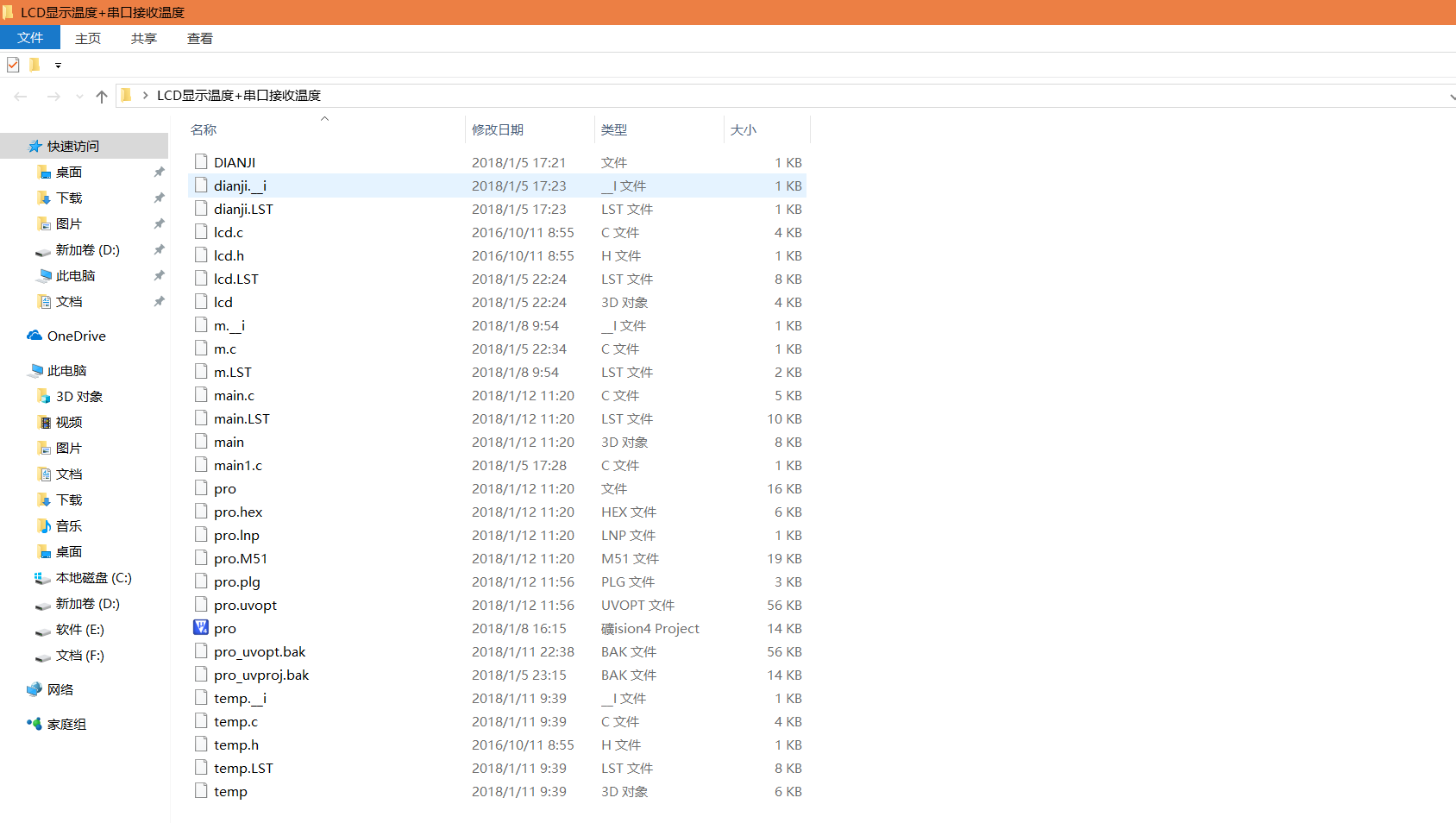Click the file icon of main1.c
The image size is (1456, 823).
201,464
